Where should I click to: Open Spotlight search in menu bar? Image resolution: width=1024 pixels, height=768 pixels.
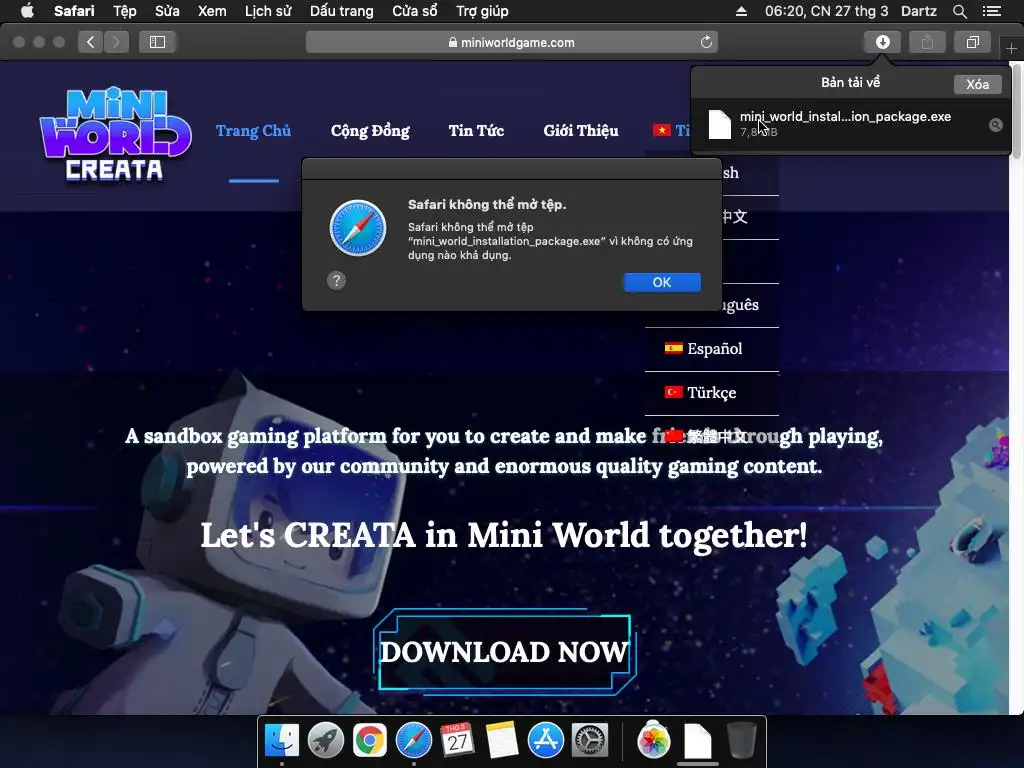959,11
